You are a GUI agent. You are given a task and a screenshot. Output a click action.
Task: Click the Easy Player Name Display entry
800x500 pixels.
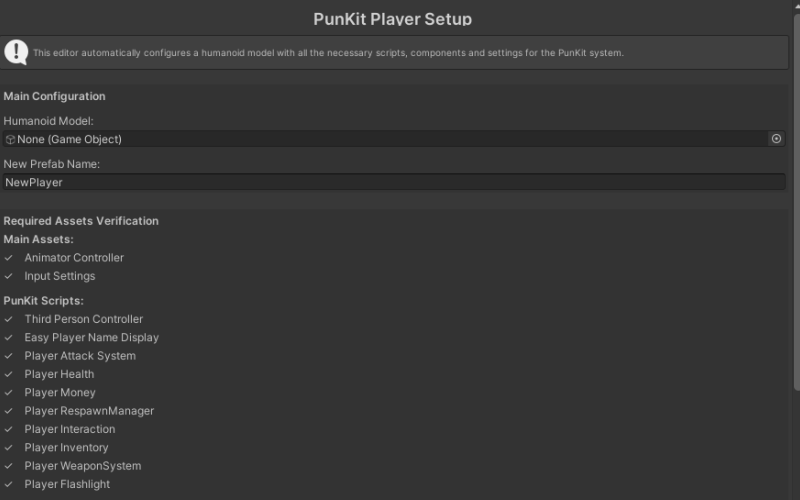tap(91, 338)
